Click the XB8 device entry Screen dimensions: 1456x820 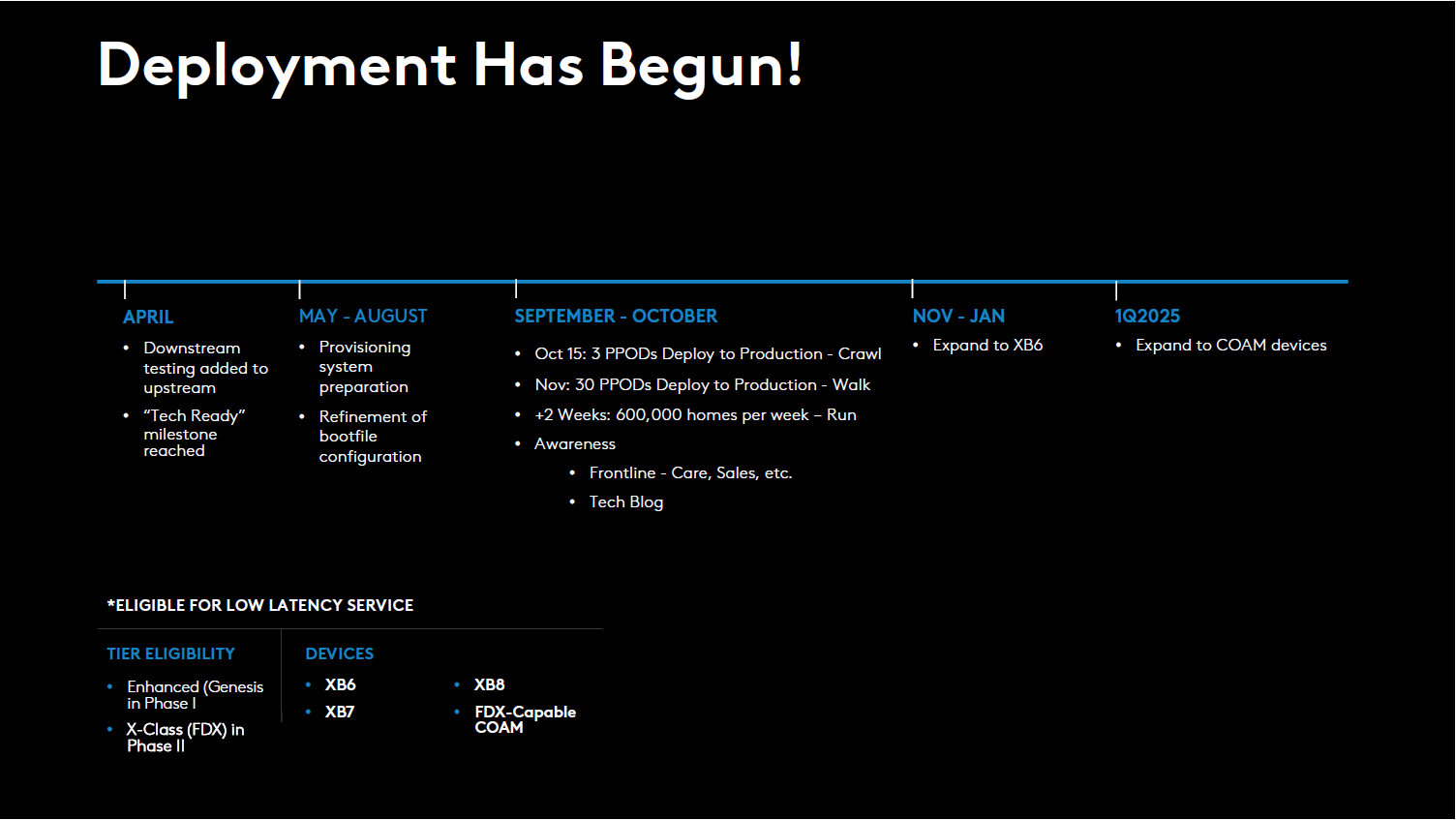click(x=489, y=684)
